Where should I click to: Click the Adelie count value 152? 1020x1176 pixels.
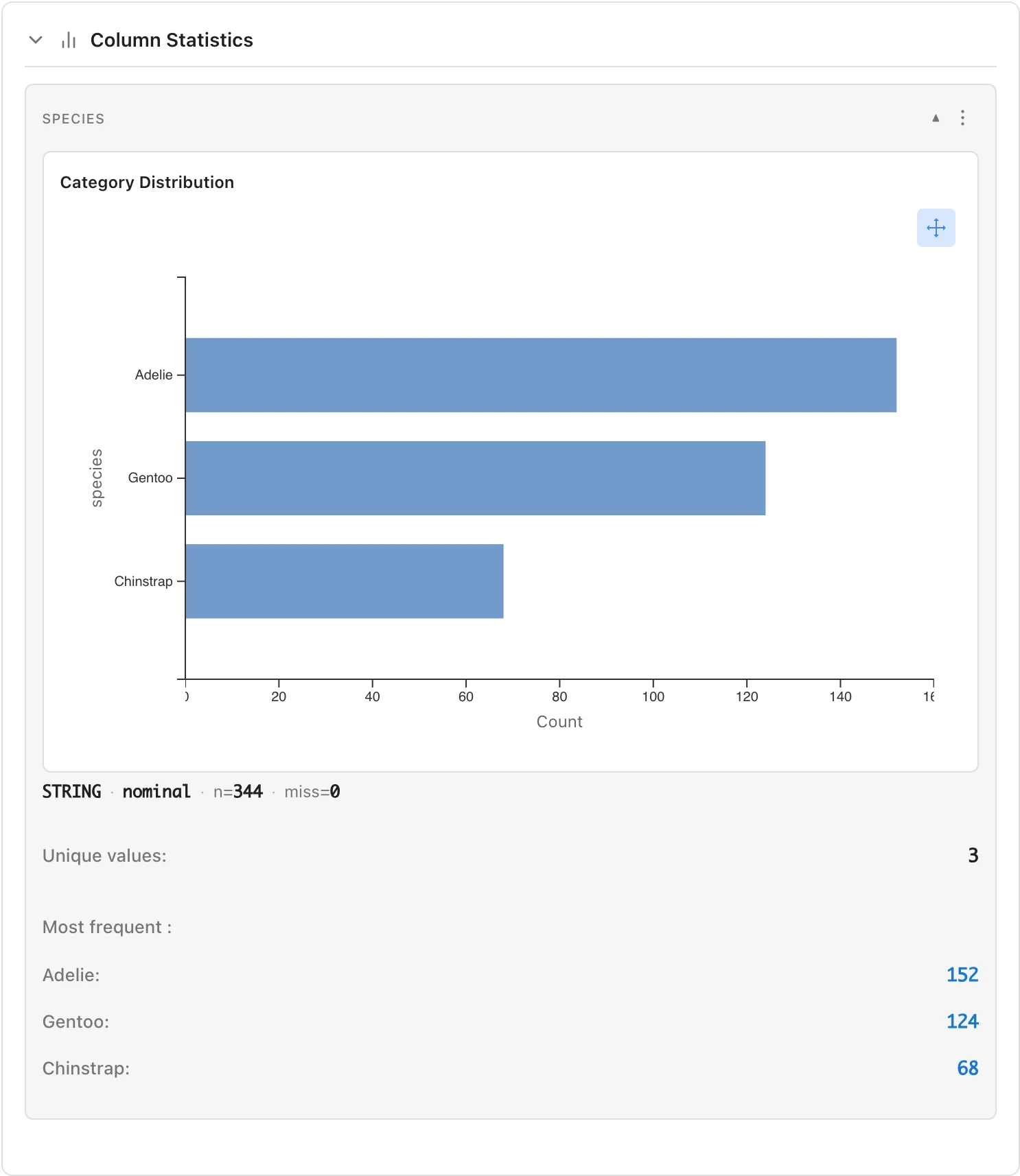coord(962,975)
